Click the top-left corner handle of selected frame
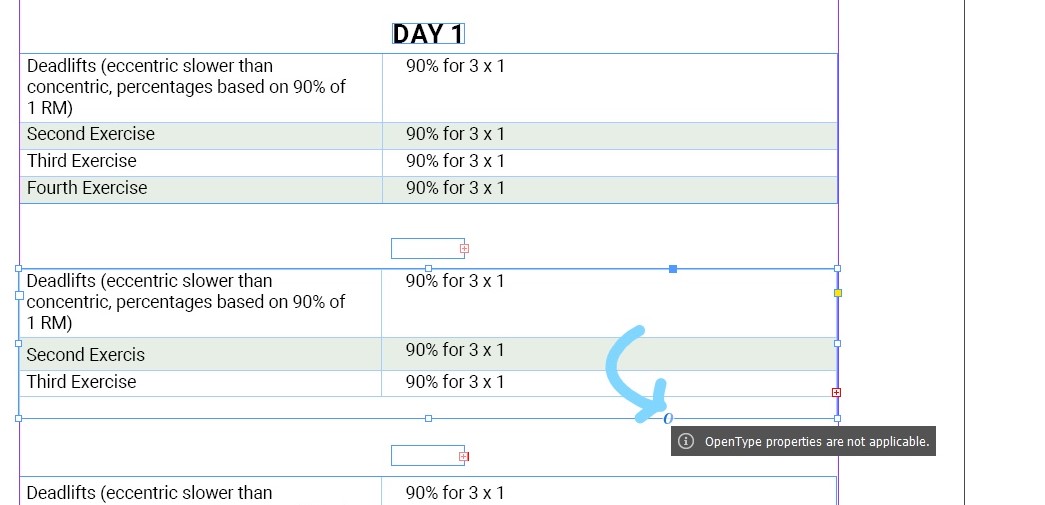The height and width of the screenshot is (505, 1045). click(x=19, y=268)
